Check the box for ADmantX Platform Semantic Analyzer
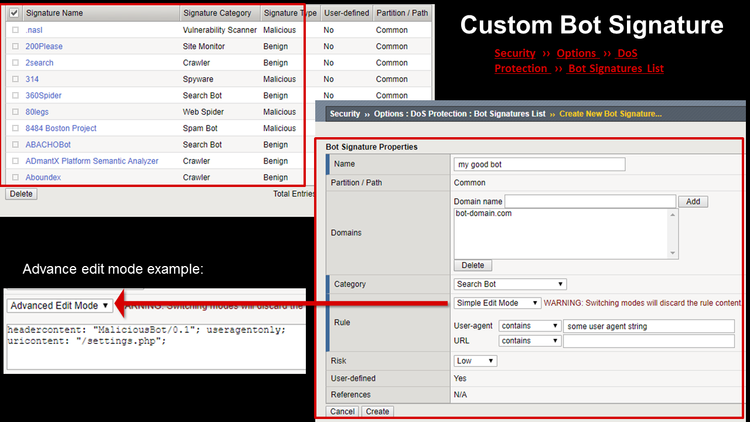Viewport: 750px width, 422px height. point(15,161)
